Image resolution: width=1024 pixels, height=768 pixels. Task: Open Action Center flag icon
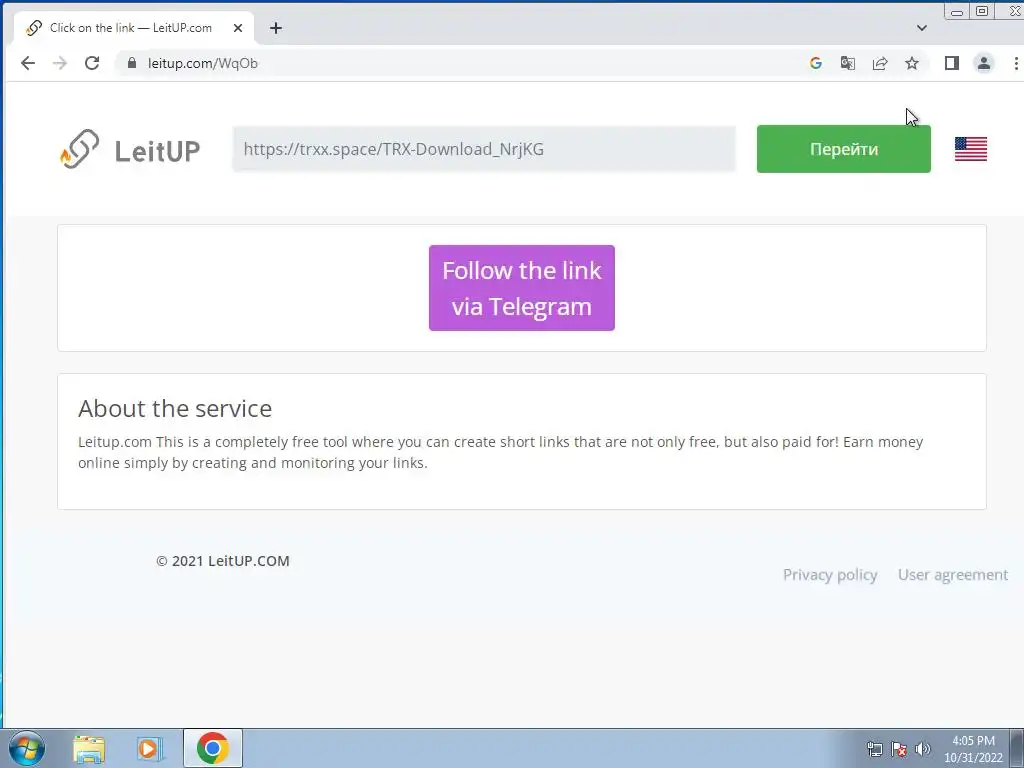tap(899, 749)
